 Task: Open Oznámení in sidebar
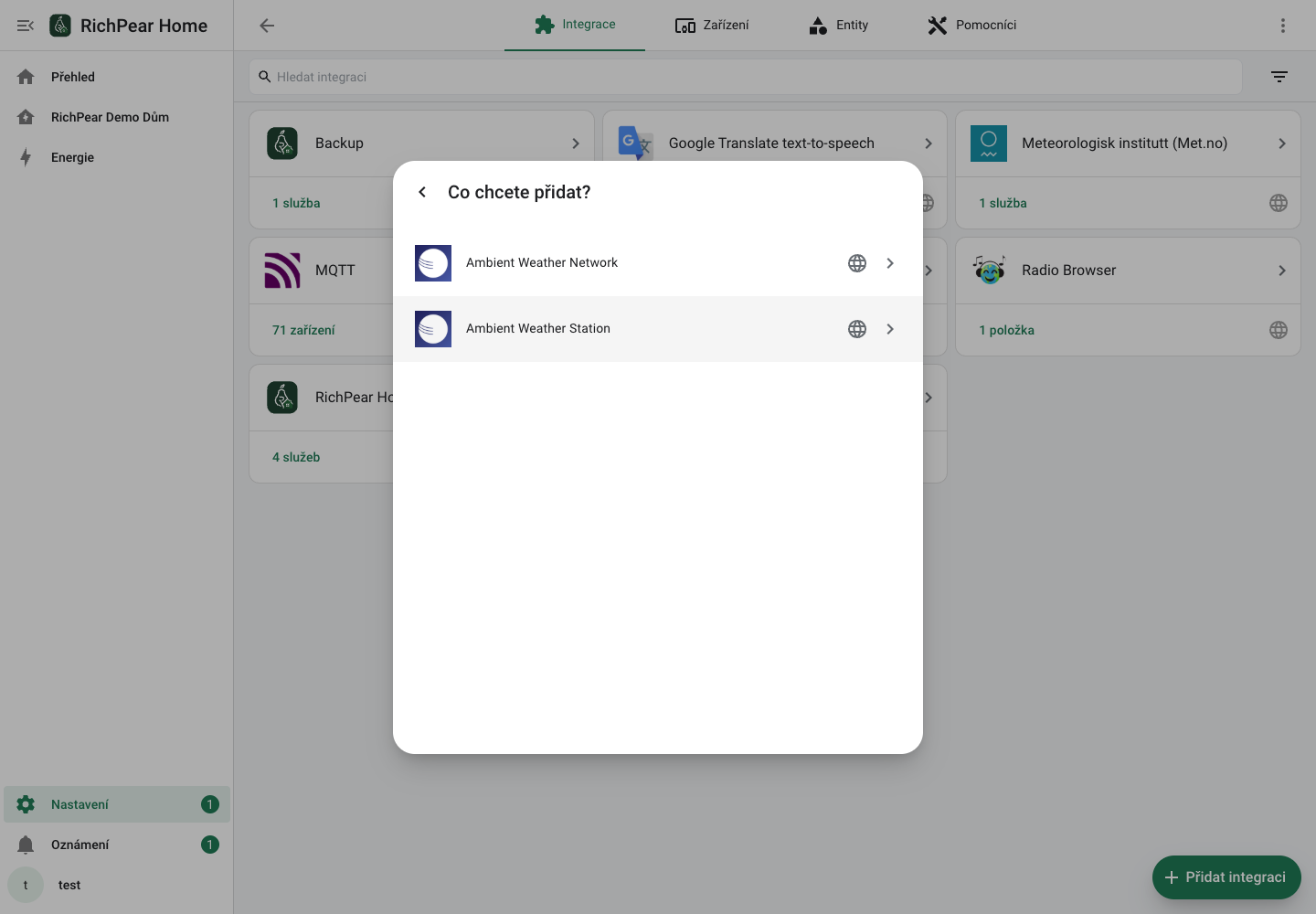tap(117, 845)
